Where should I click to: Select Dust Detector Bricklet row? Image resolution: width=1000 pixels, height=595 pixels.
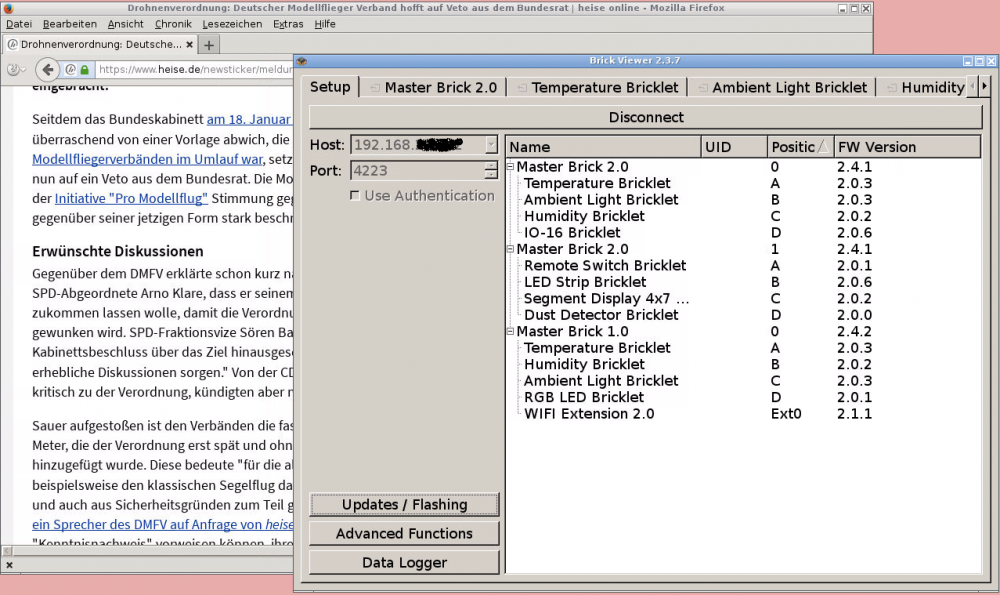(744, 315)
